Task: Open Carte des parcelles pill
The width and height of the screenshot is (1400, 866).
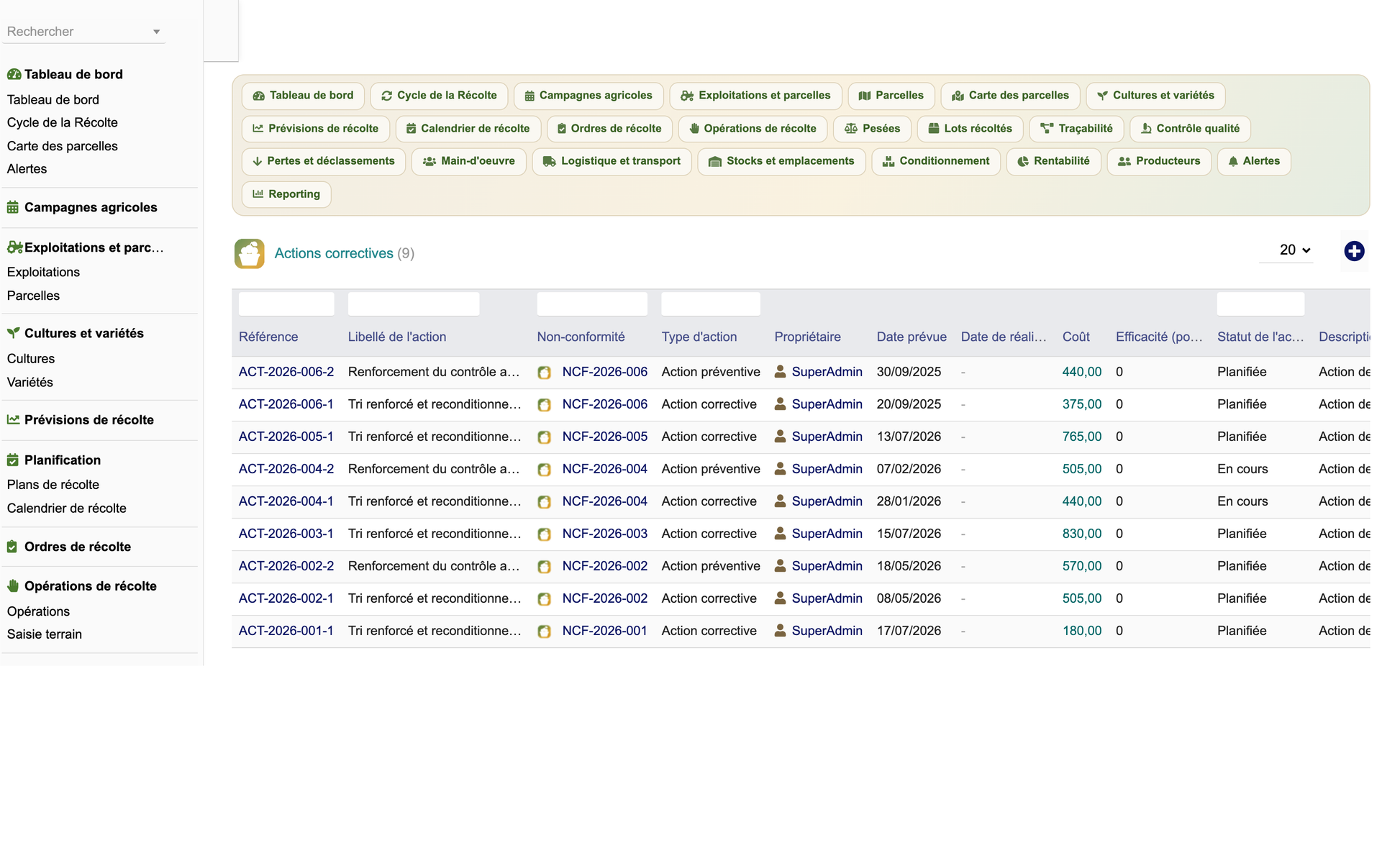Action: (x=1010, y=96)
